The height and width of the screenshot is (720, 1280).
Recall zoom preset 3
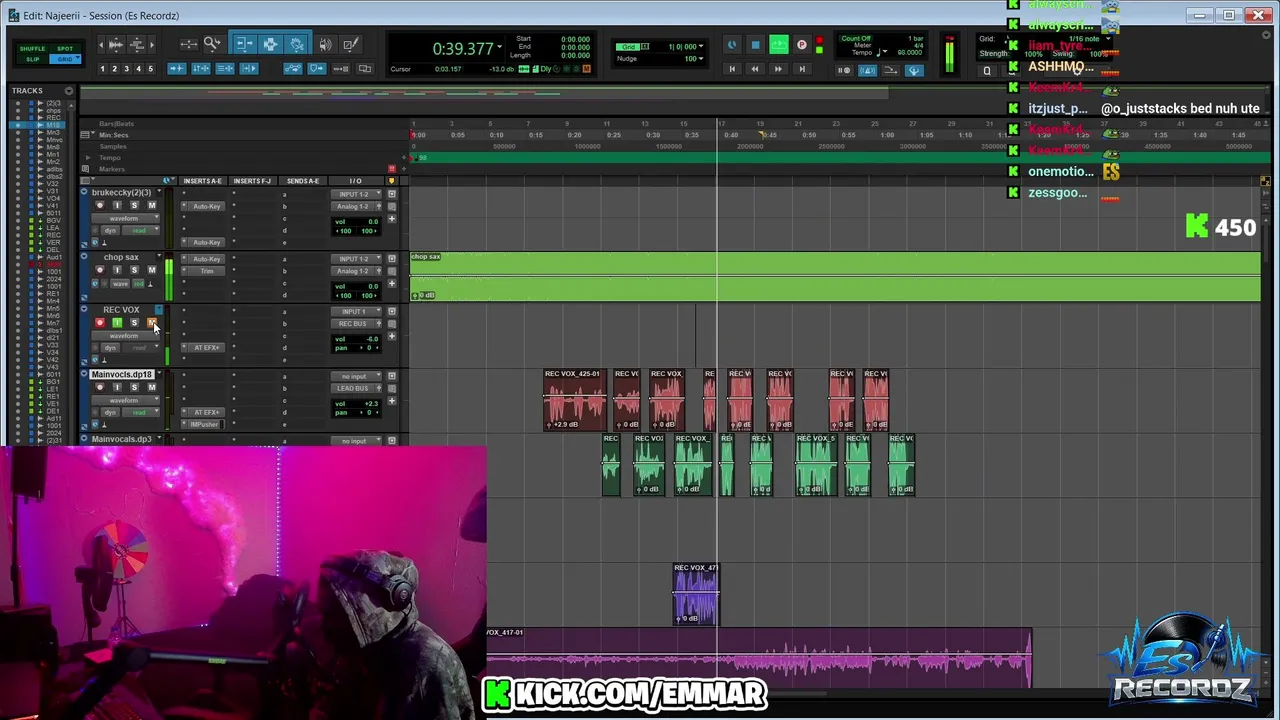click(x=126, y=69)
